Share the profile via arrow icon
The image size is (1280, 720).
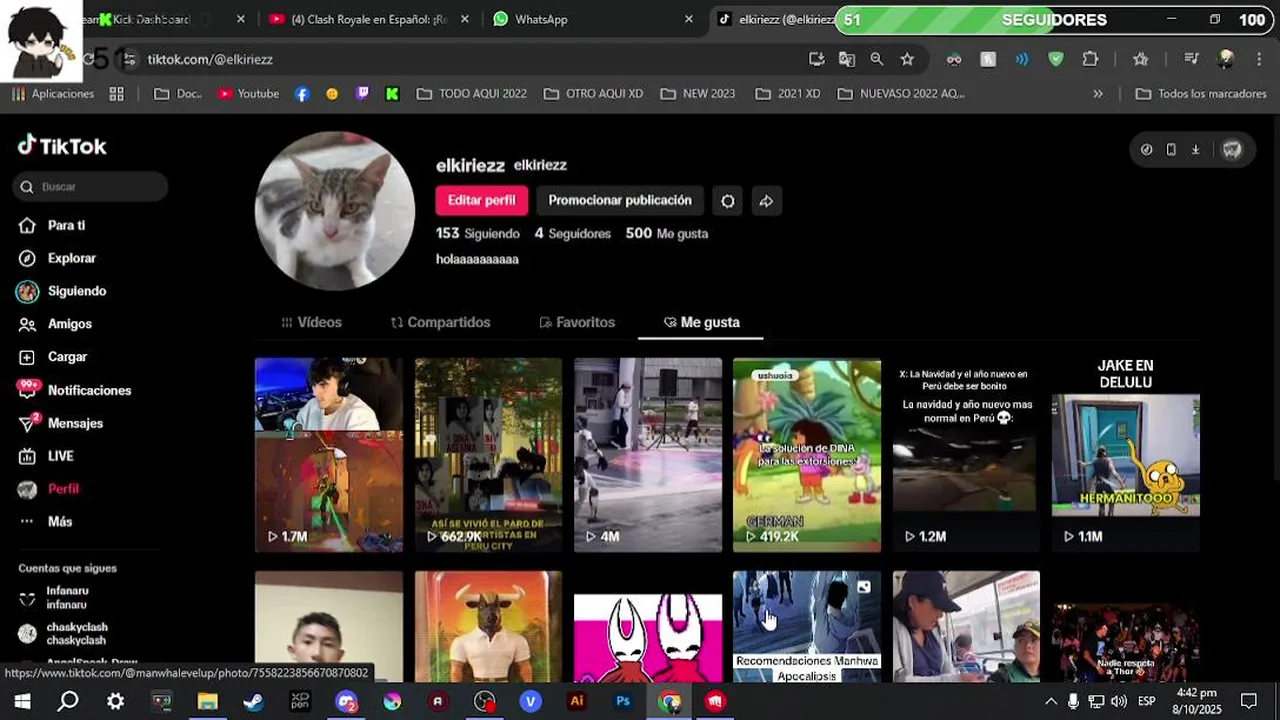pyautogui.click(x=766, y=201)
